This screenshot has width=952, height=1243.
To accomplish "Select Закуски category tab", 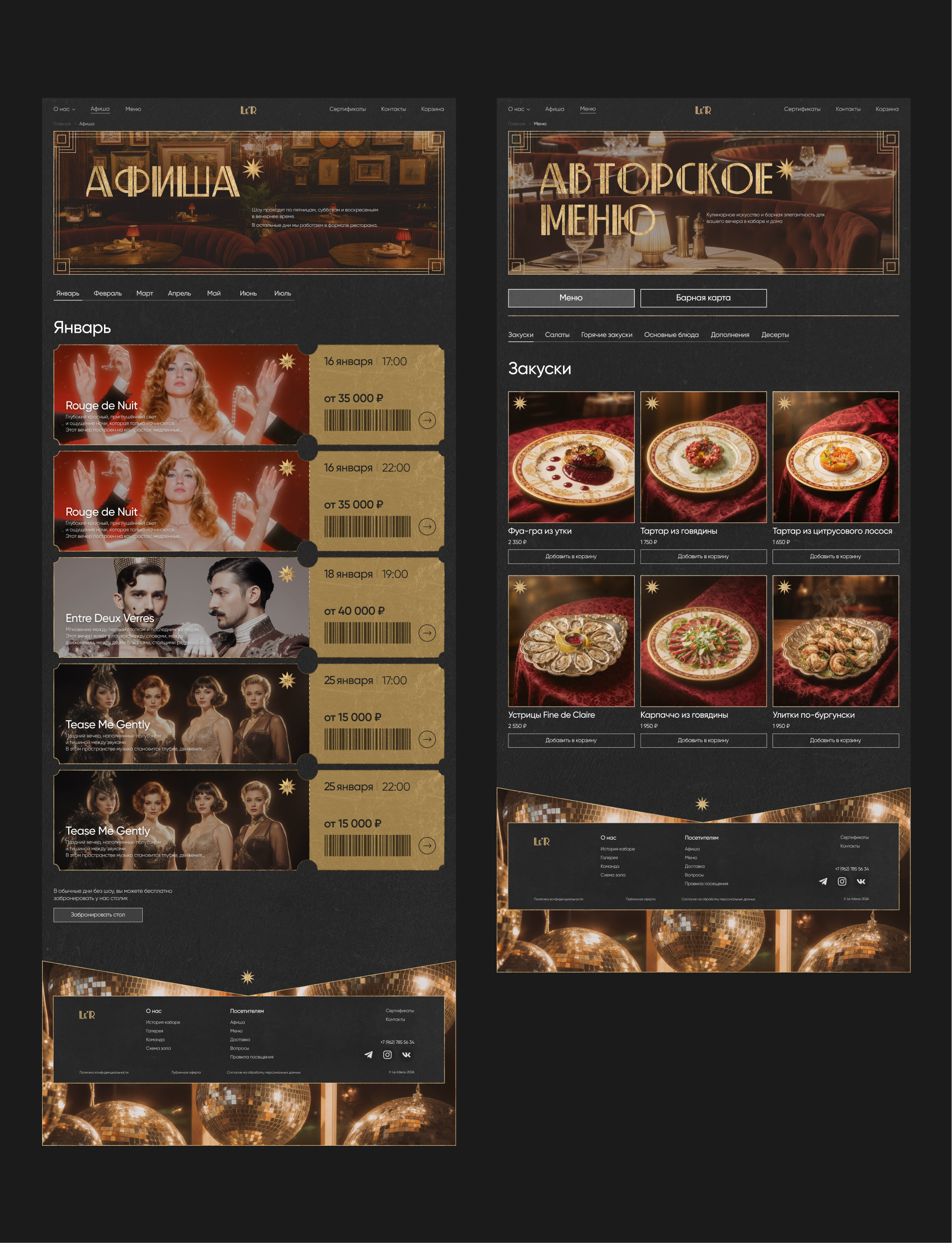I will point(521,335).
